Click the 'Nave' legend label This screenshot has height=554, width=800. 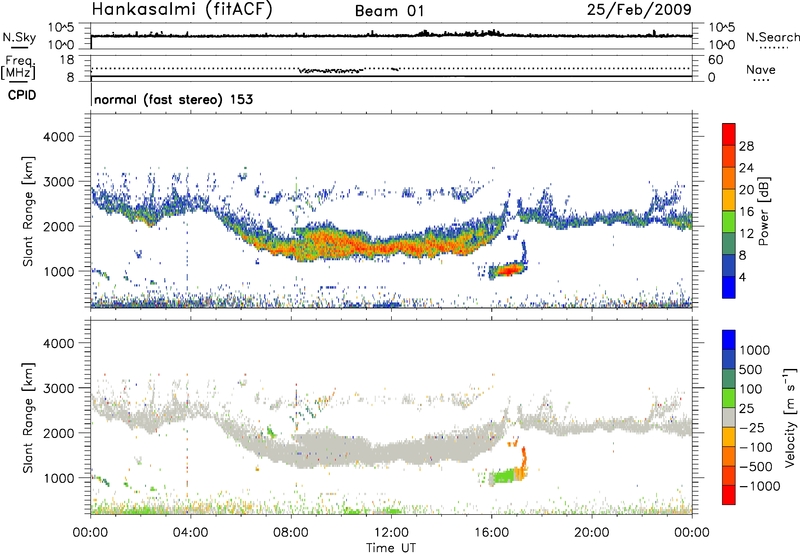tap(761, 69)
